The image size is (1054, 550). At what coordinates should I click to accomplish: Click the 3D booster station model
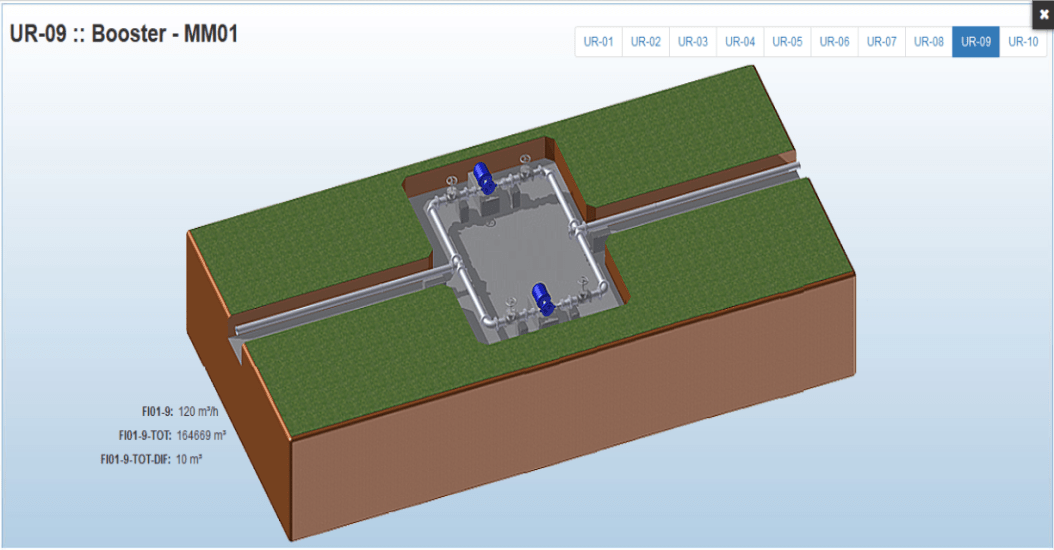[x=521, y=303]
